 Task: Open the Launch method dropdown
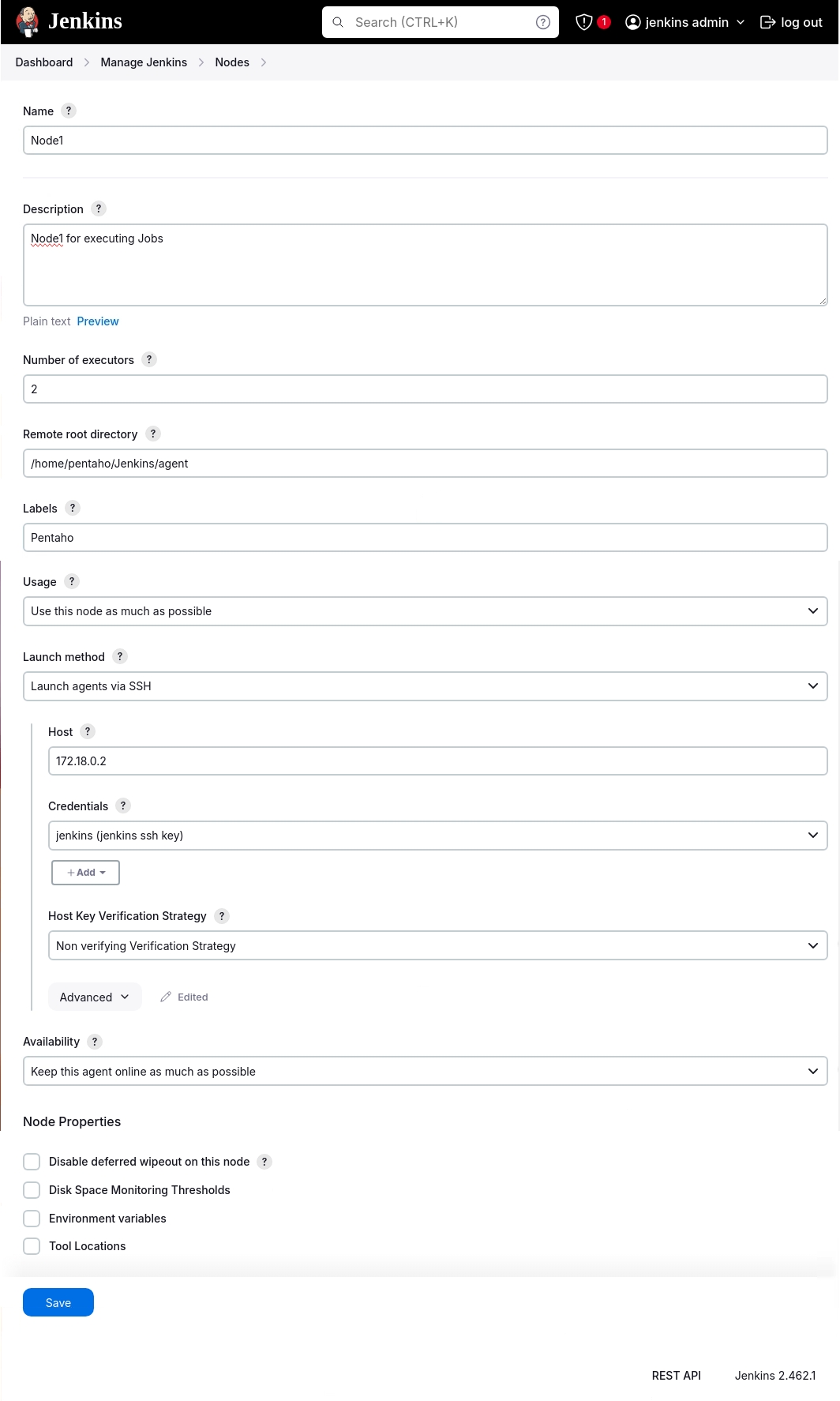[425, 686]
